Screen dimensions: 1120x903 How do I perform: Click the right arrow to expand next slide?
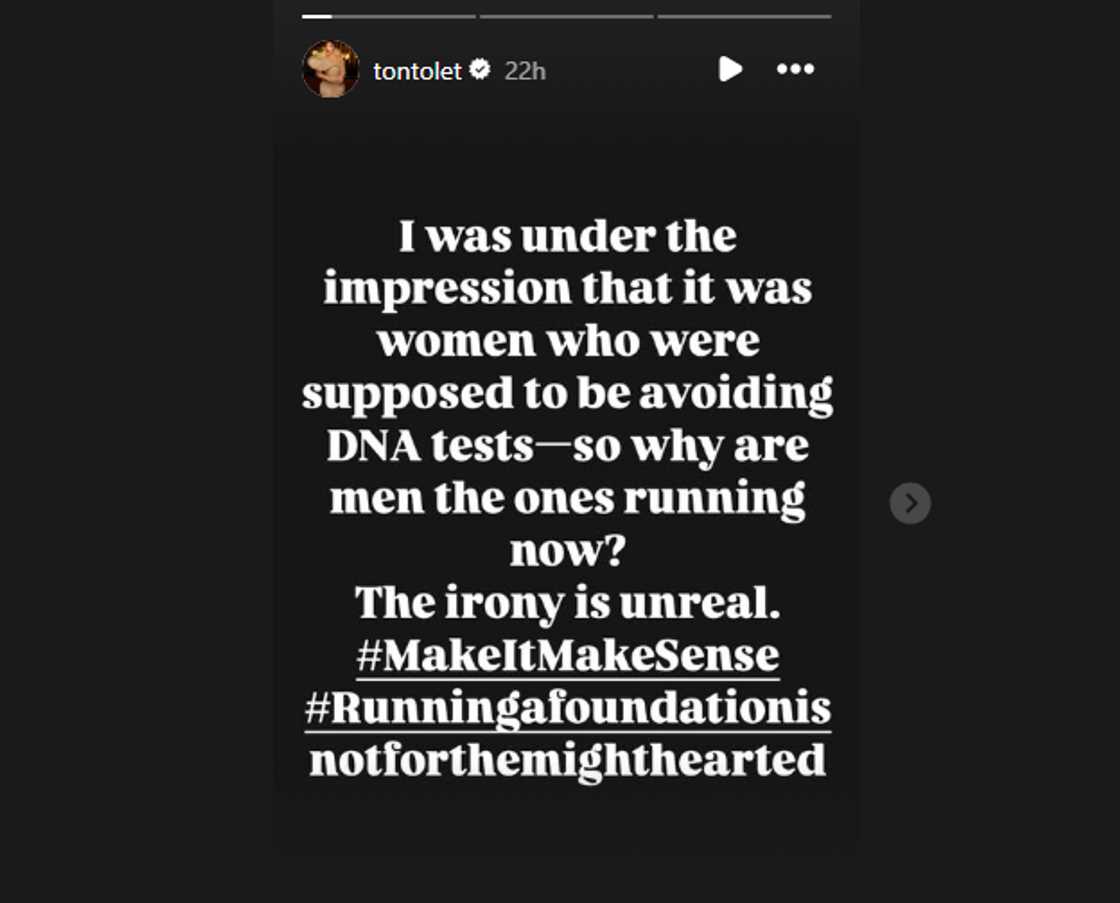point(910,503)
